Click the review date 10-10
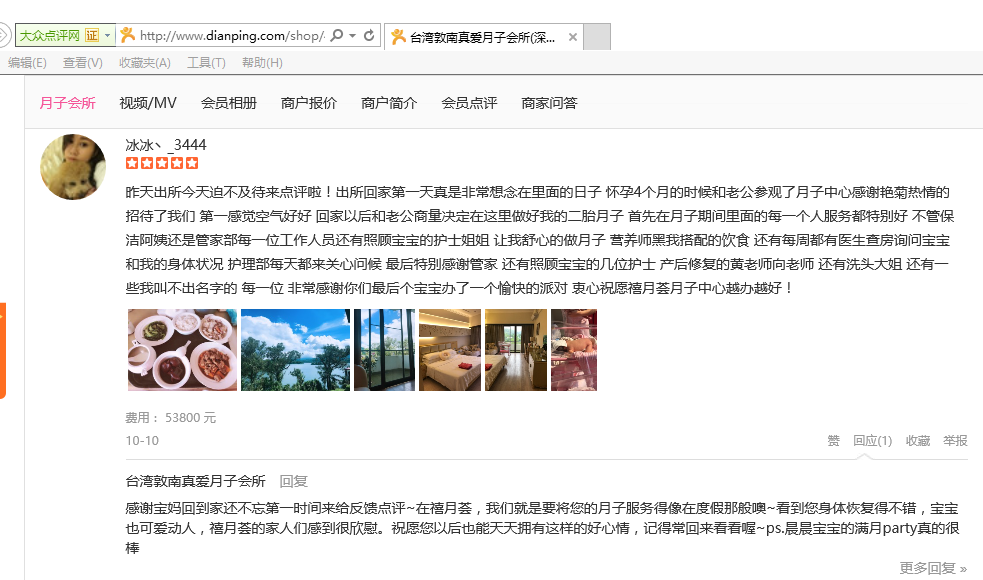This screenshot has height=580, width=983. click(142, 441)
